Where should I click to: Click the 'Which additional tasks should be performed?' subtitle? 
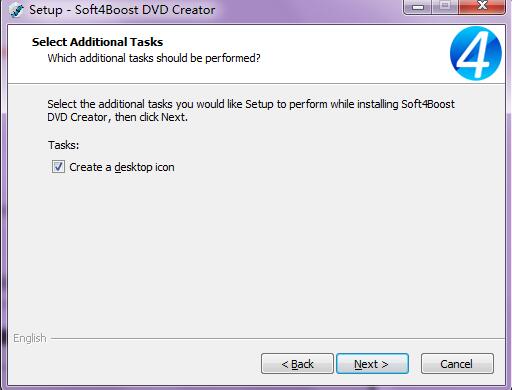click(154, 58)
